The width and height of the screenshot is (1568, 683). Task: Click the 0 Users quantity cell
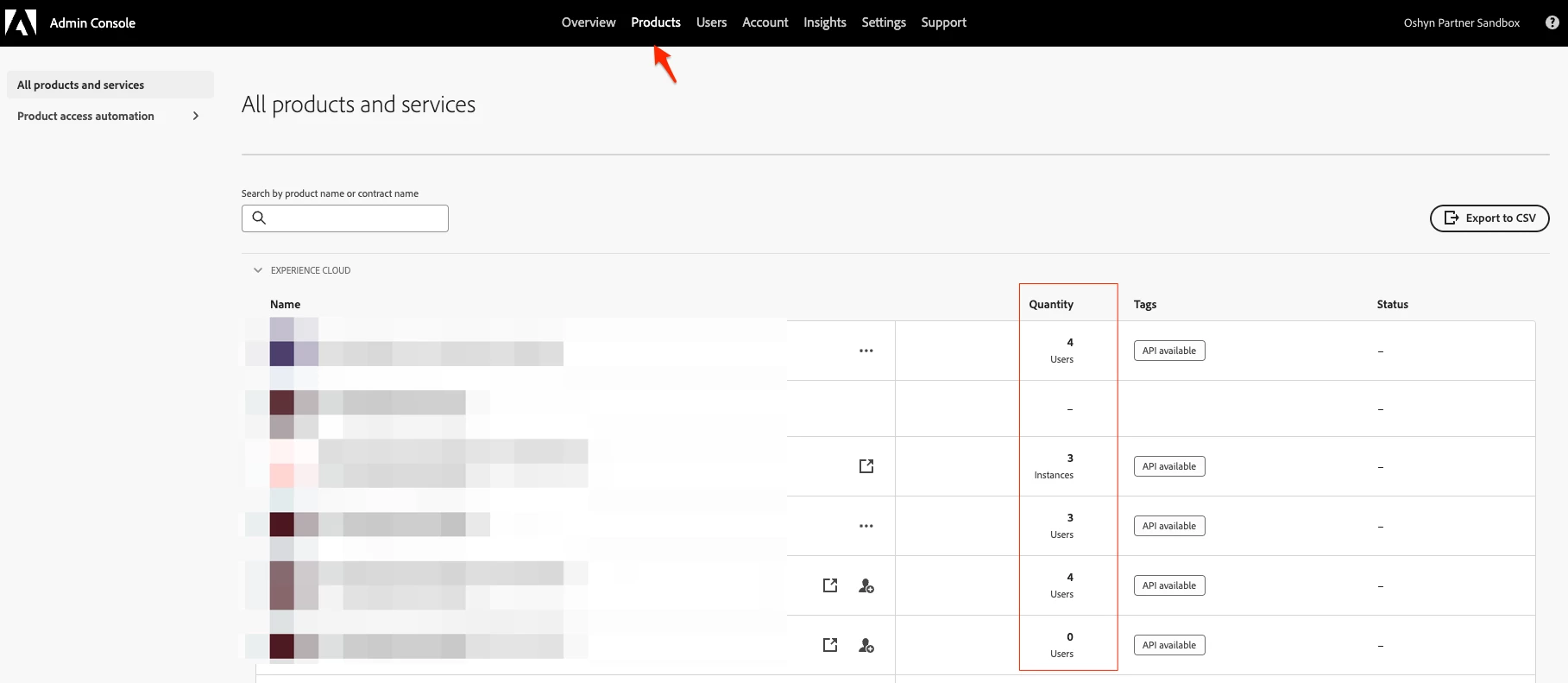(1063, 645)
